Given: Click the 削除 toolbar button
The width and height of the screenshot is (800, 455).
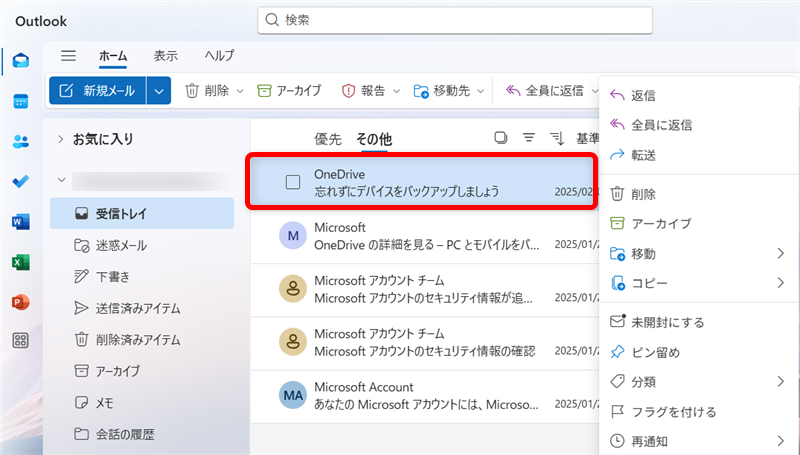Looking at the screenshot, I should (x=207, y=91).
